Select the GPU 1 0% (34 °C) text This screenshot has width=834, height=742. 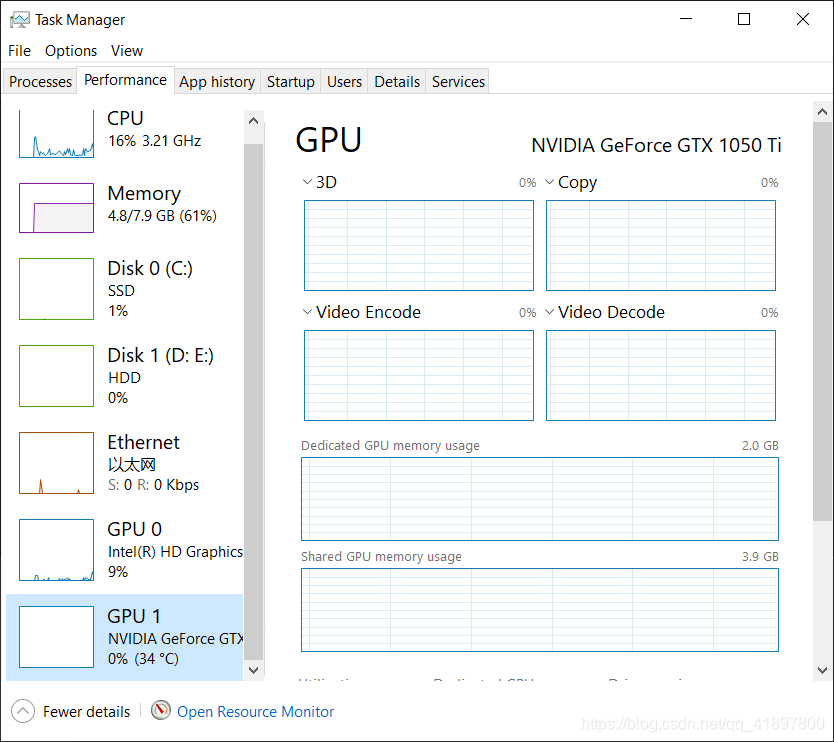(x=143, y=658)
